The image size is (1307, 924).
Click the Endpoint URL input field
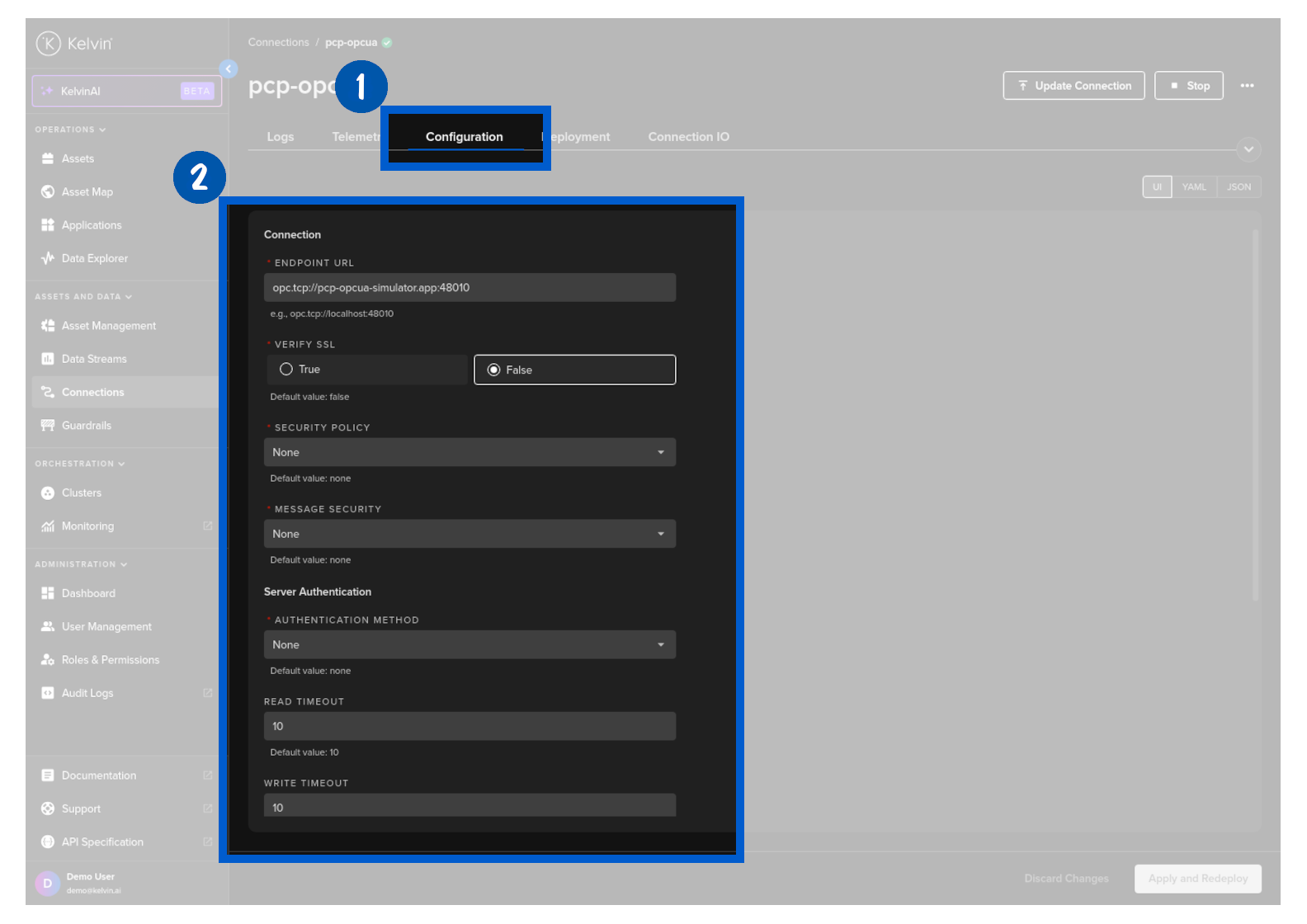pos(469,288)
